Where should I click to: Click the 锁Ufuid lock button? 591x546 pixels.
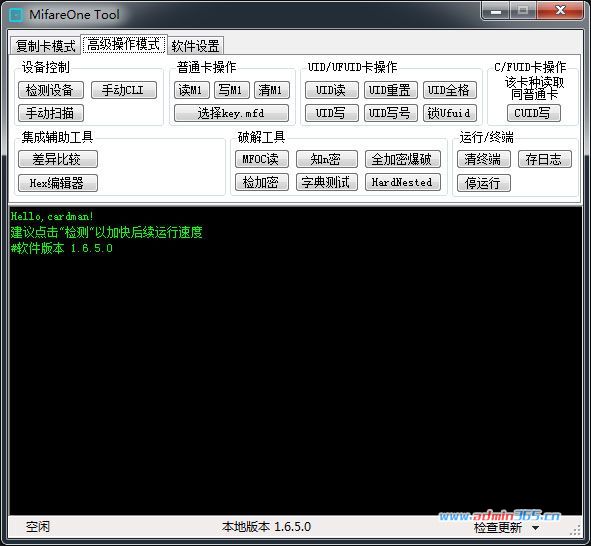click(450, 113)
